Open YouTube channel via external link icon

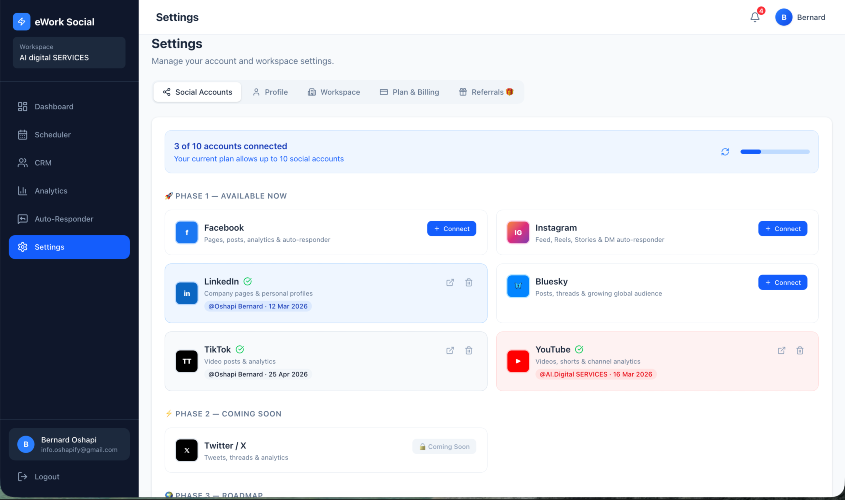pyautogui.click(x=781, y=350)
